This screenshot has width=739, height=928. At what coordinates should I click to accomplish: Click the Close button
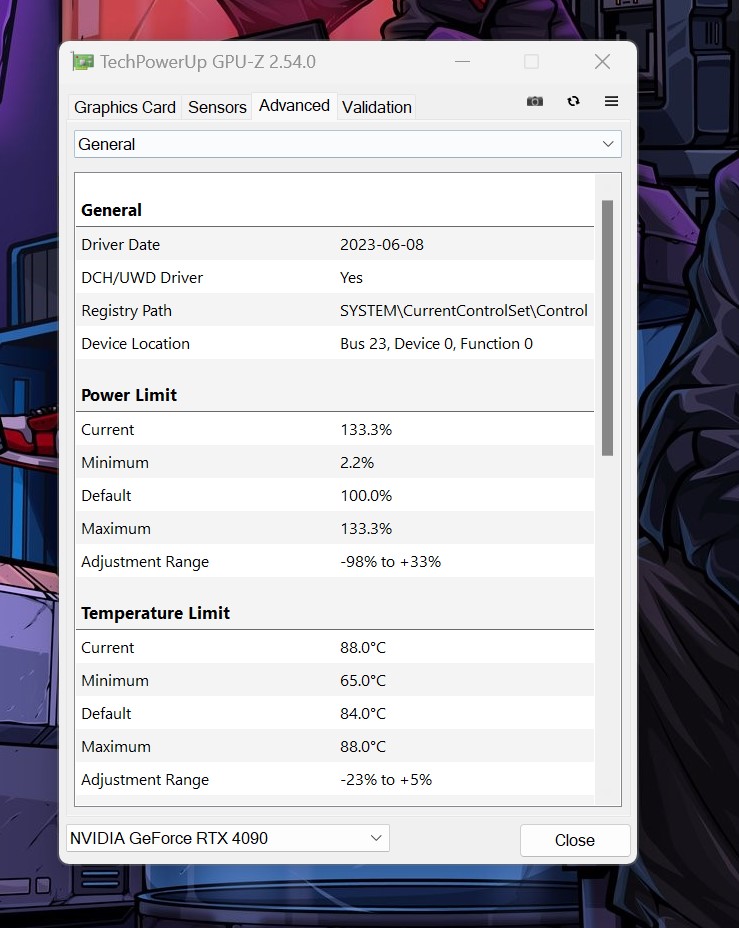575,840
